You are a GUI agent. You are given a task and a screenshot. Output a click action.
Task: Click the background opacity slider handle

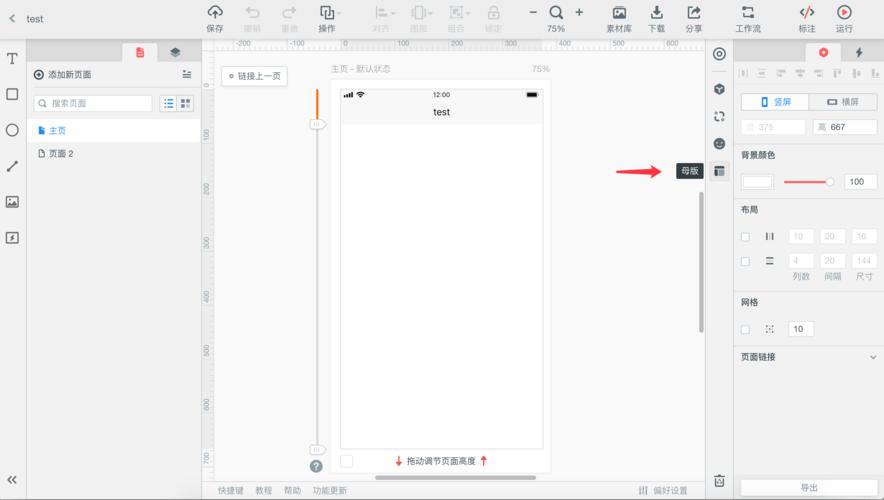[830, 182]
